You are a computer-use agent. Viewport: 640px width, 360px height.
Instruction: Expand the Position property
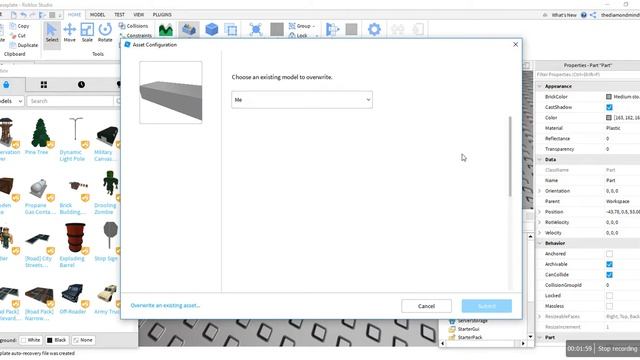click(x=540, y=212)
